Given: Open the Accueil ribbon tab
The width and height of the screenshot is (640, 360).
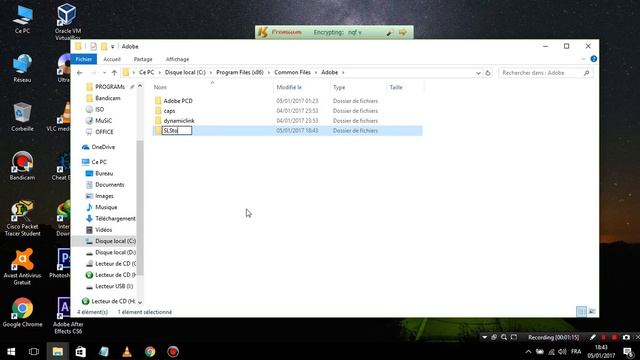Looking at the screenshot, I should 112,59.
